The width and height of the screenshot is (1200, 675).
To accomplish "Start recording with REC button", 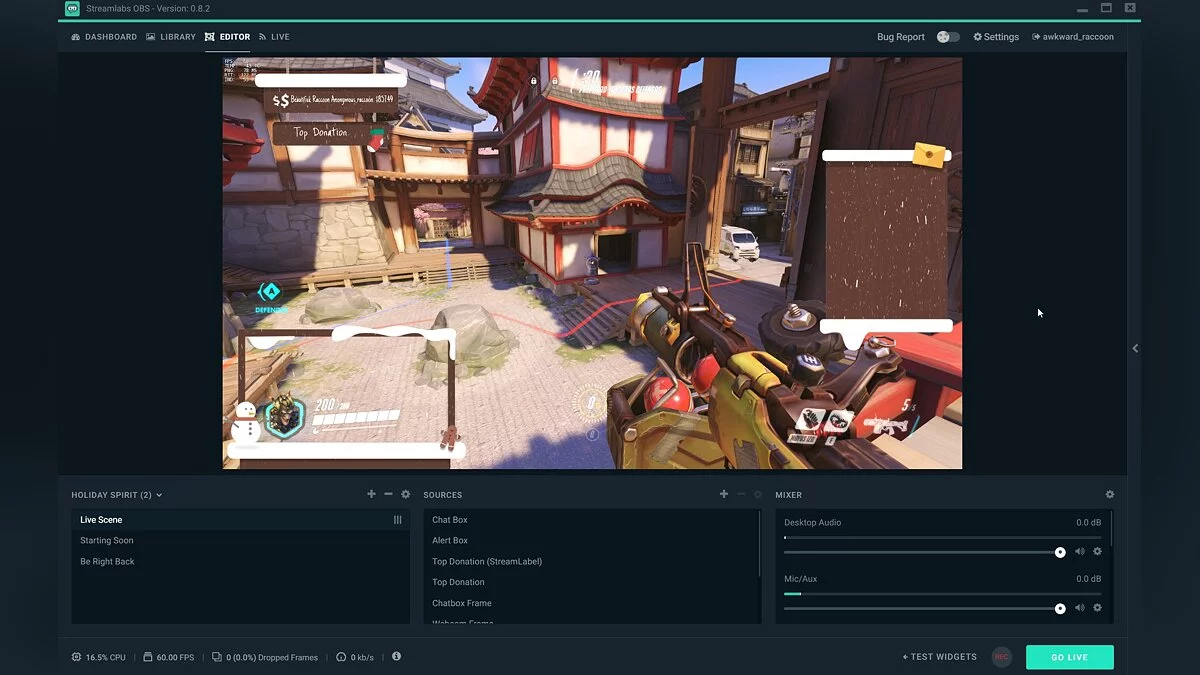I will (x=1001, y=657).
